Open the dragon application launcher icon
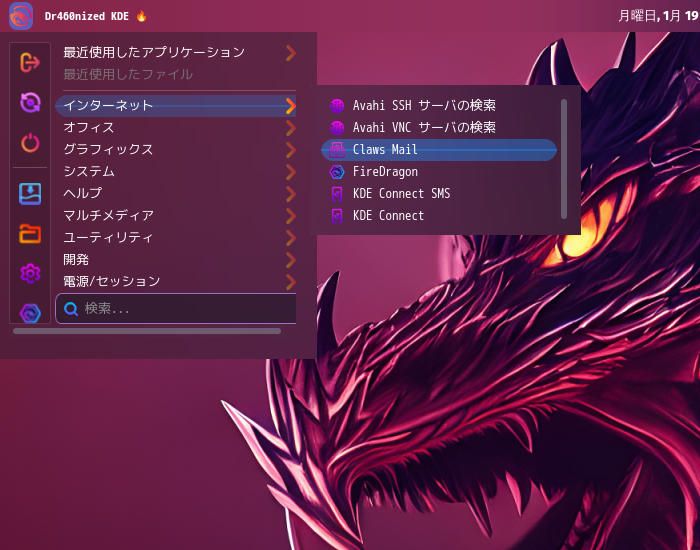The image size is (700, 550). tap(21, 16)
